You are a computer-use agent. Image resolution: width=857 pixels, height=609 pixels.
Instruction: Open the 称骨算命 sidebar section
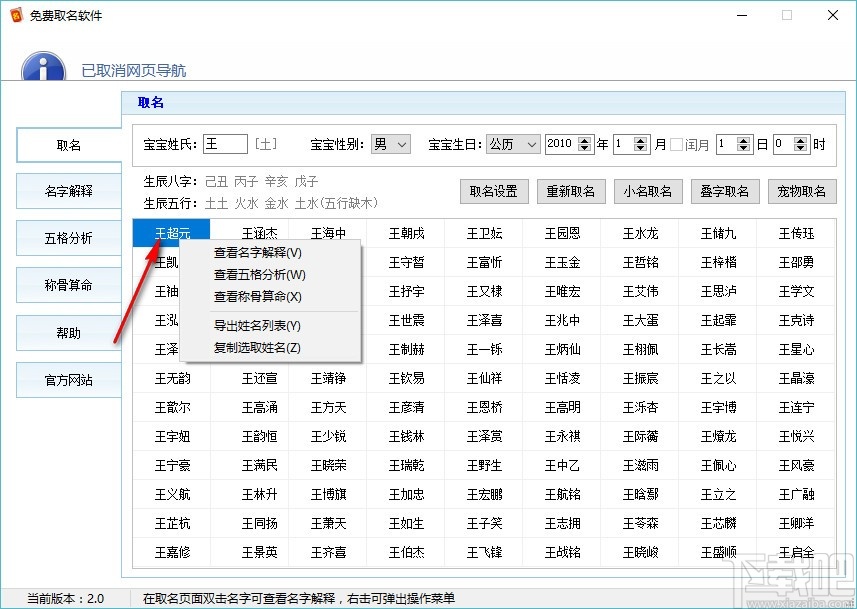point(68,285)
